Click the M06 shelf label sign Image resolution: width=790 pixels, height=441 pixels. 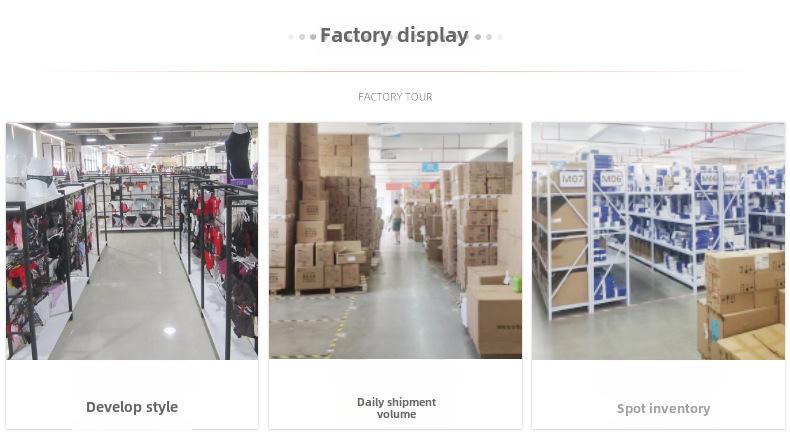612,179
